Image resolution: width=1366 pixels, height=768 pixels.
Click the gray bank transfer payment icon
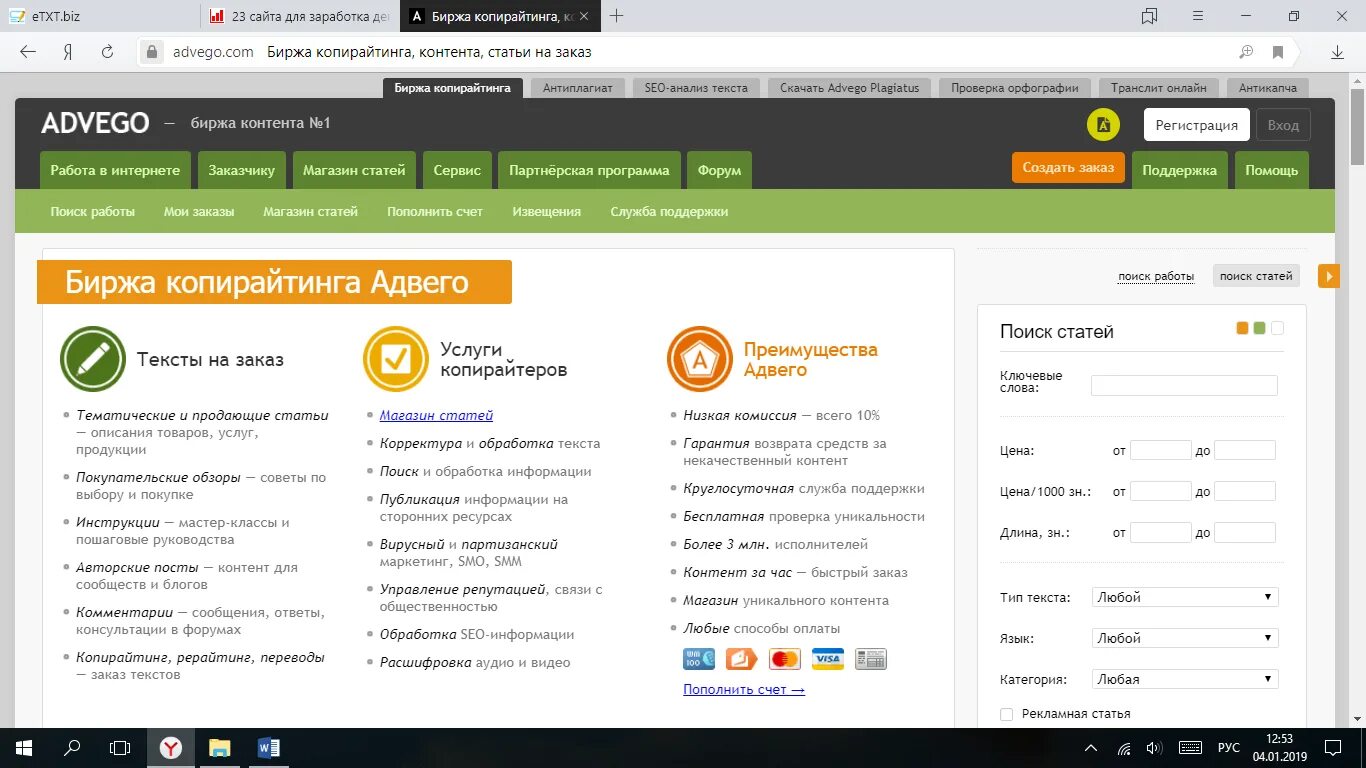click(871, 659)
